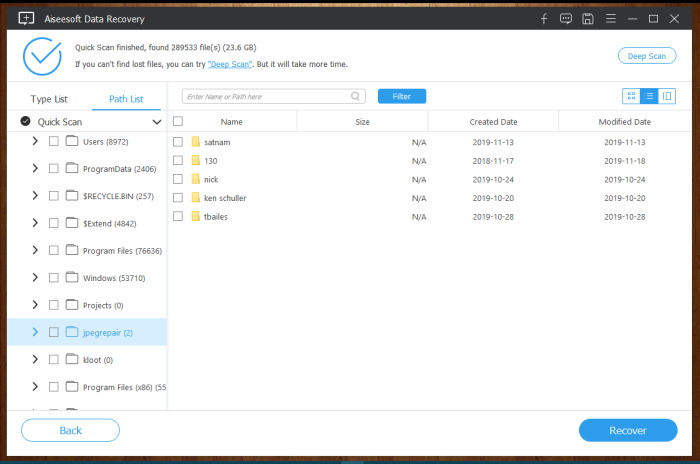Click the search magnifier icon
The width and height of the screenshot is (700, 464).
point(356,96)
